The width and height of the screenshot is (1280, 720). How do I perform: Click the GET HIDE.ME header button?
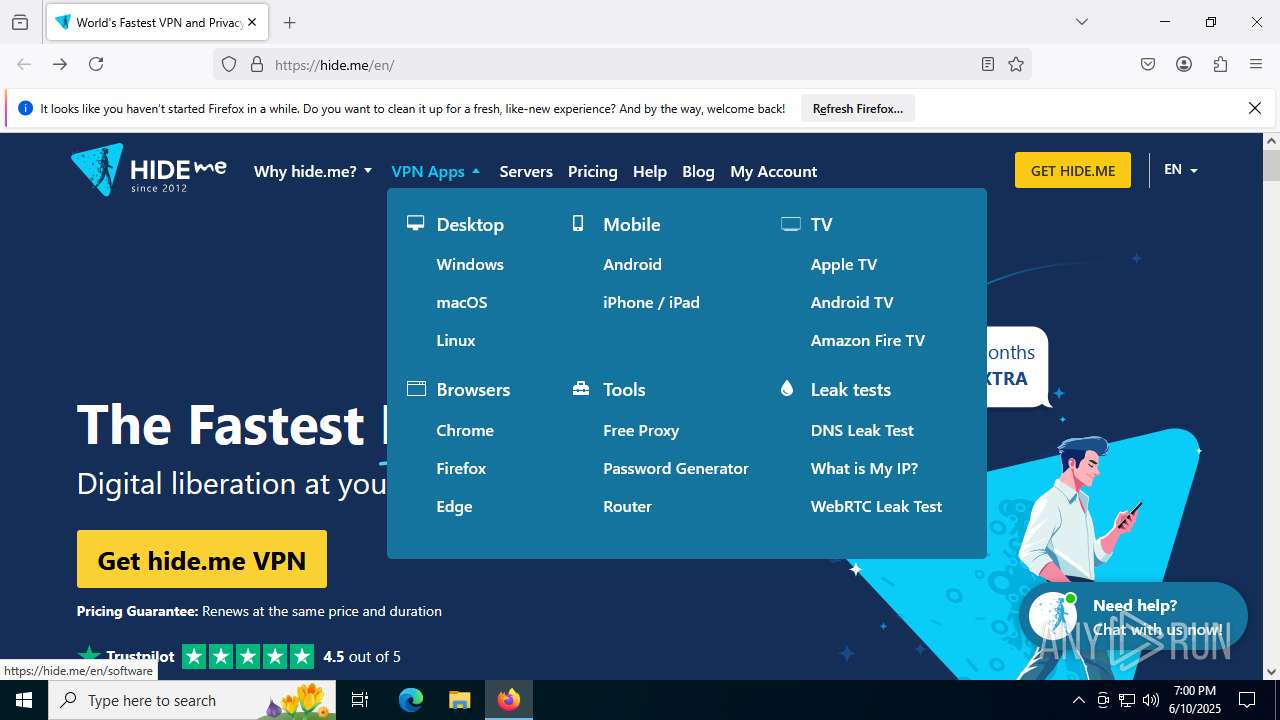1073,170
